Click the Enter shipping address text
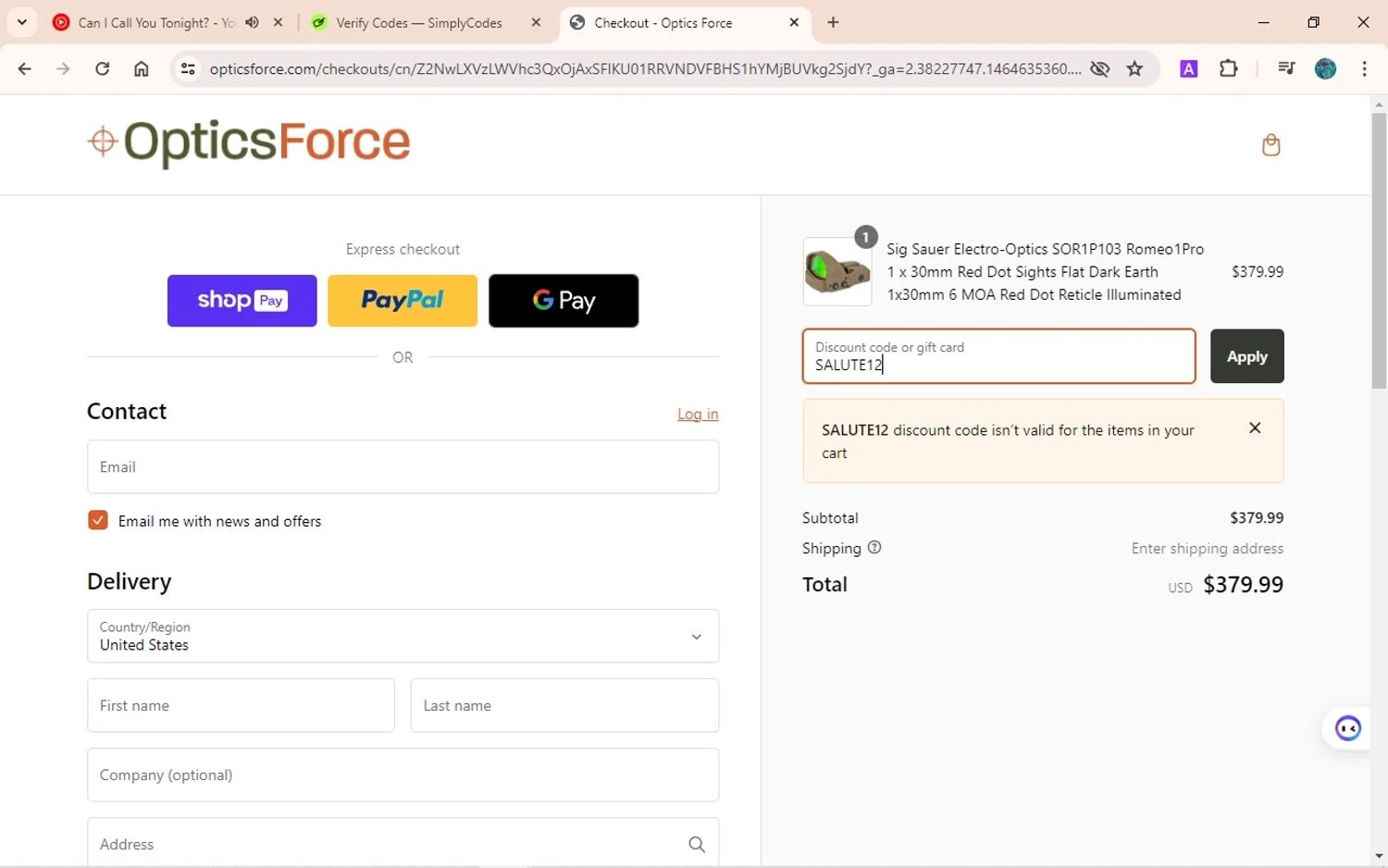Viewport: 1388px width, 868px height. coord(1207,548)
